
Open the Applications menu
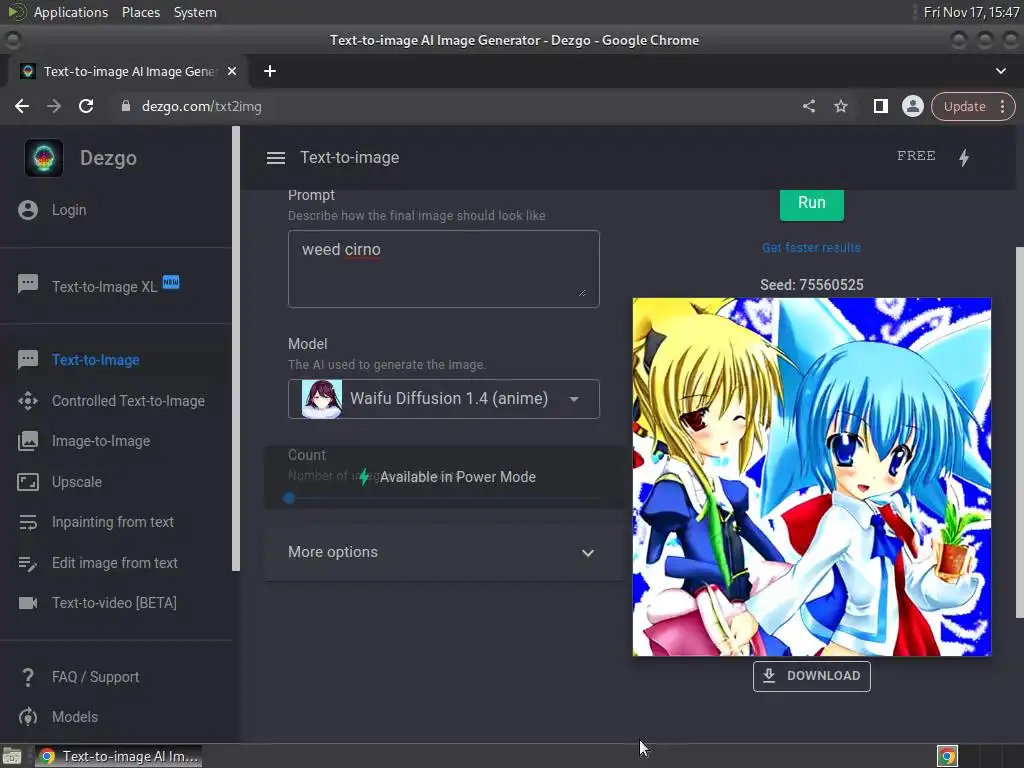71,12
